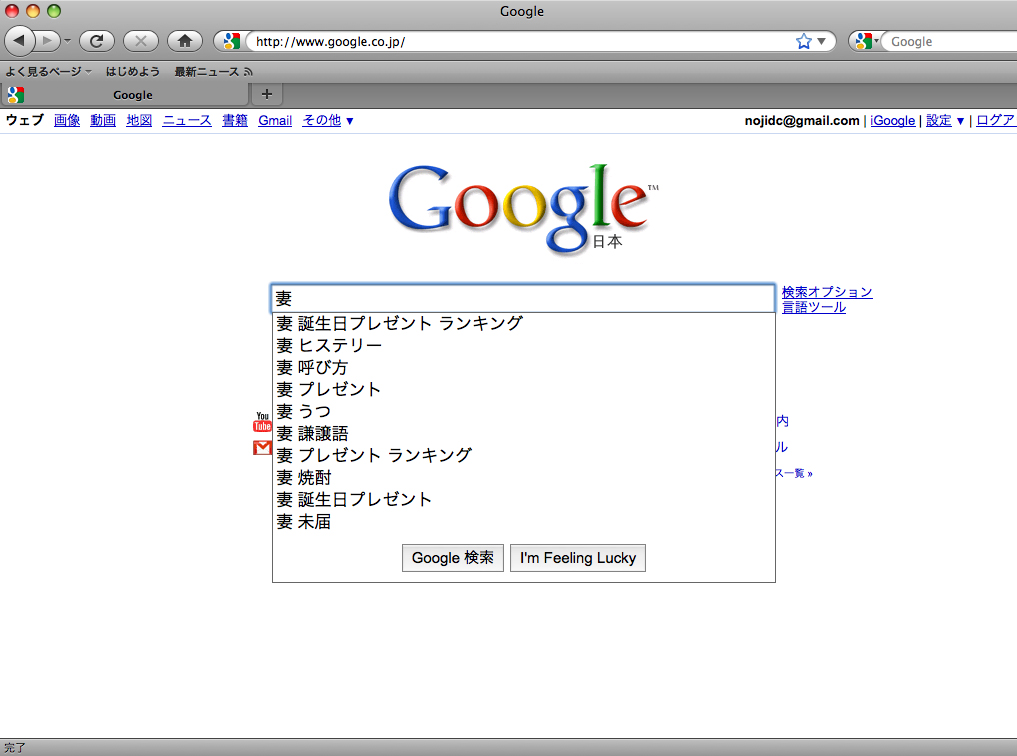The height and width of the screenshot is (756, 1017).
Task: Select the ウェブ search category
Action: pos(25,121)
